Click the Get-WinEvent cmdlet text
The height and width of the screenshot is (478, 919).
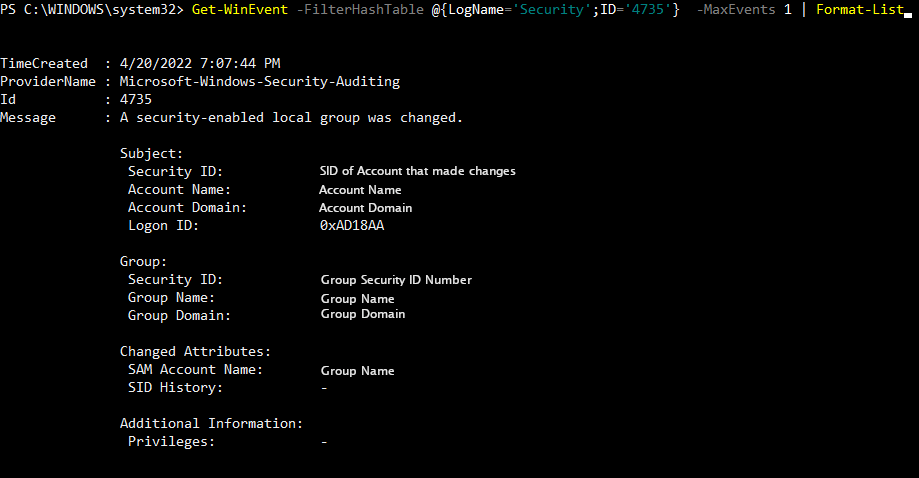click(240, 9)
